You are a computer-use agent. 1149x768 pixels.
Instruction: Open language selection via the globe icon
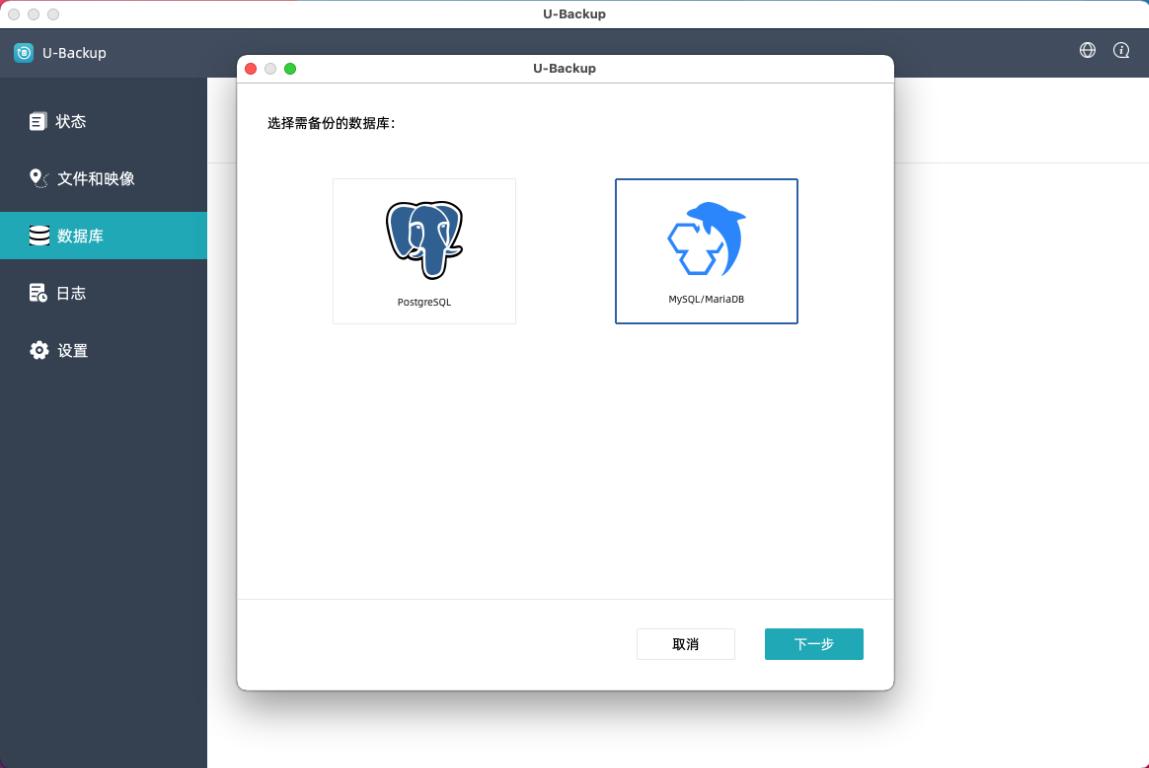pos(1087,50)
